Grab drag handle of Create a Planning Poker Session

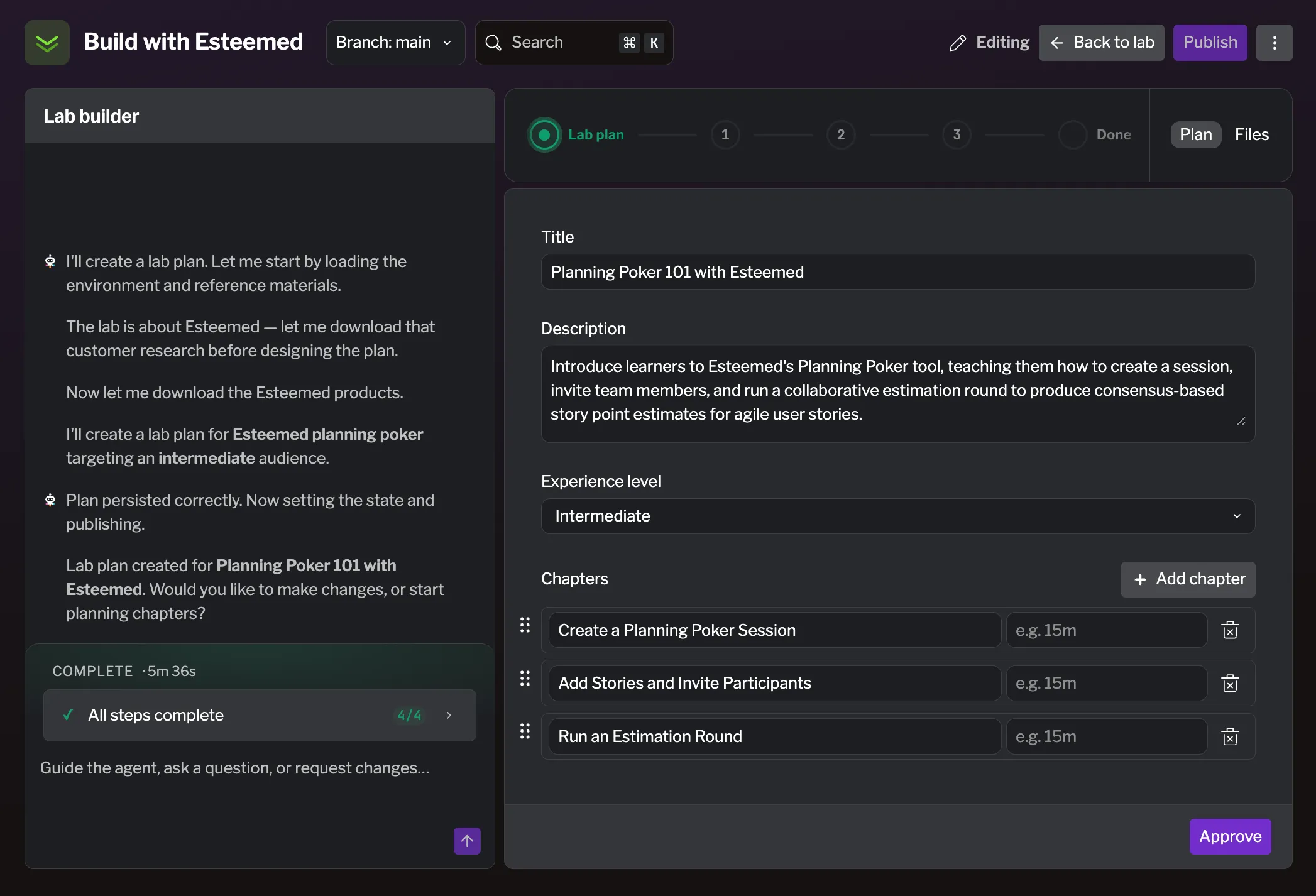(x=525, y=625)
